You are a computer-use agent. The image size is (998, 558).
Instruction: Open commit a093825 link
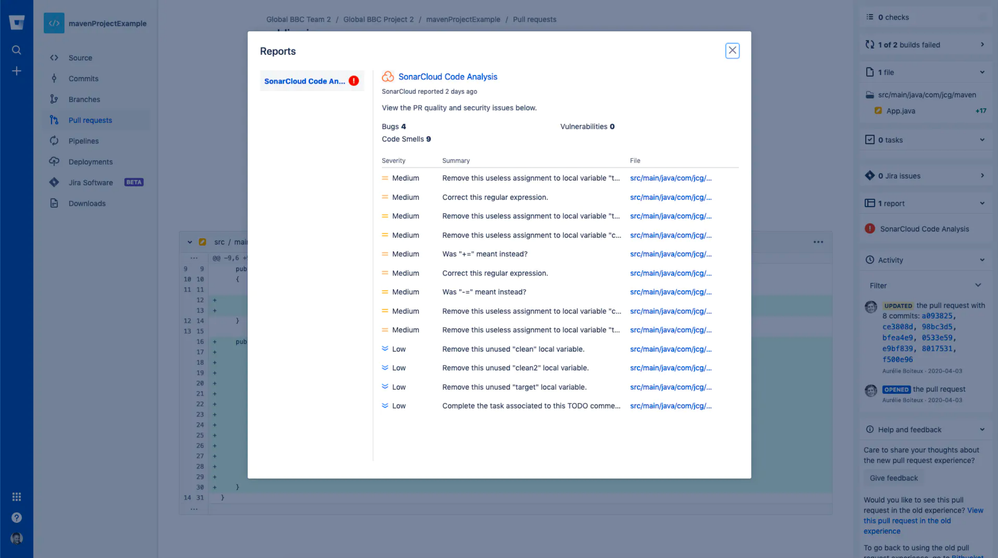coord(937,316)
